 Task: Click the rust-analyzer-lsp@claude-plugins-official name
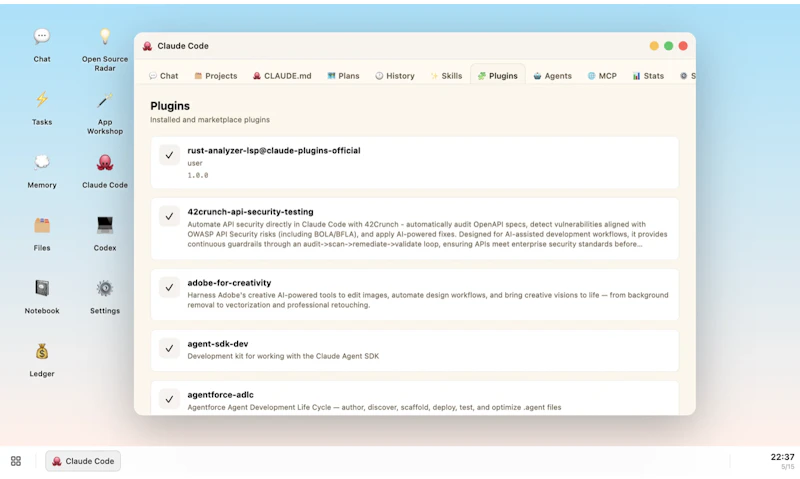click(x=274, y=150)
